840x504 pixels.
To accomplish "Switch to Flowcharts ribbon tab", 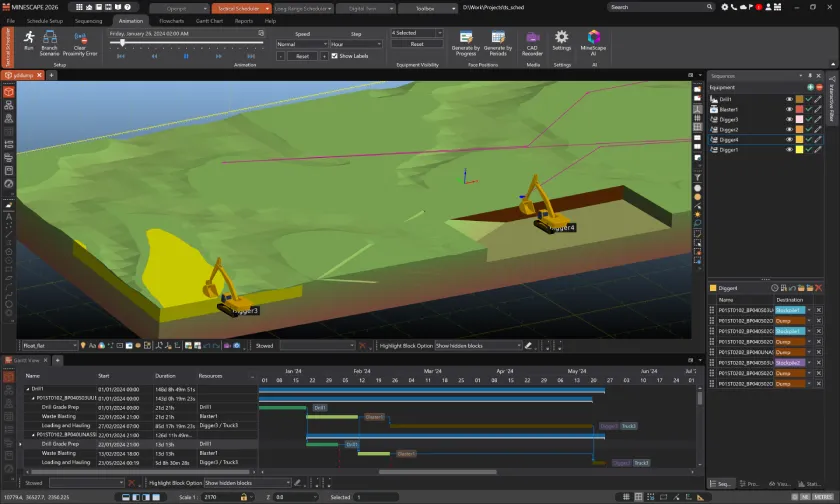I will 171,21.
